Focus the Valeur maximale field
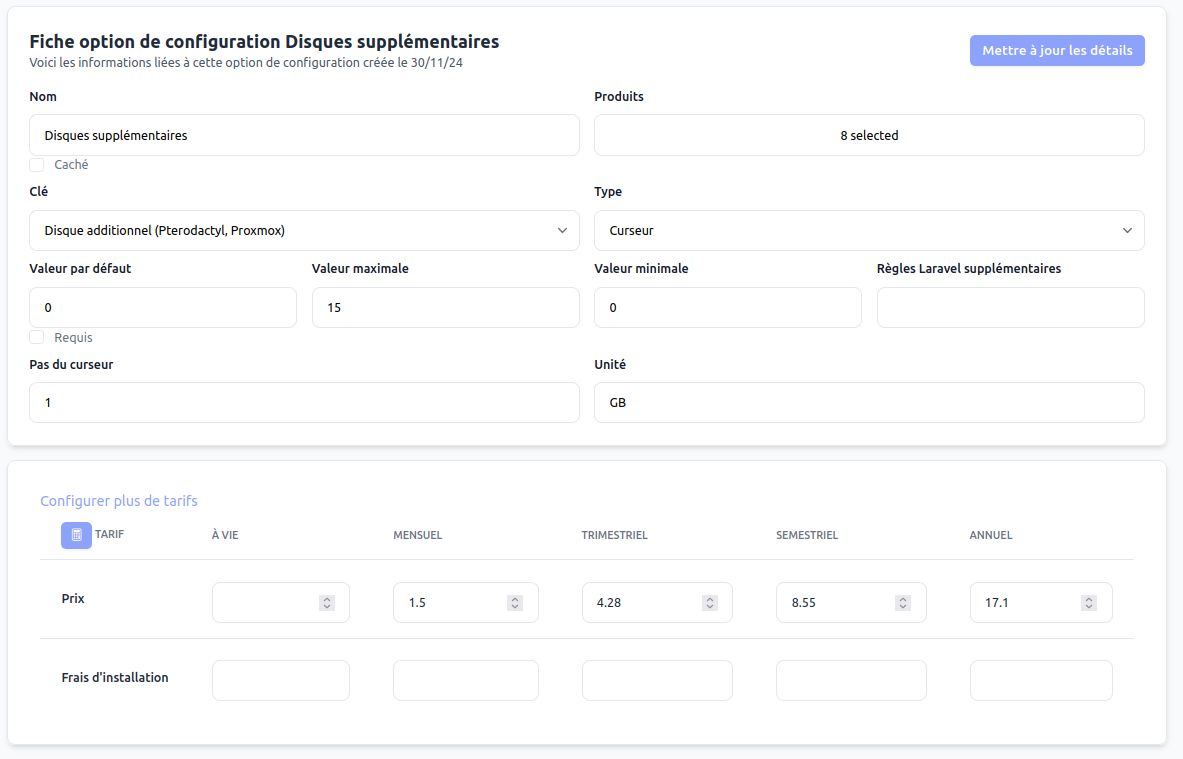Viewport: 1183px width, 759px height. (x=445, y=308)
